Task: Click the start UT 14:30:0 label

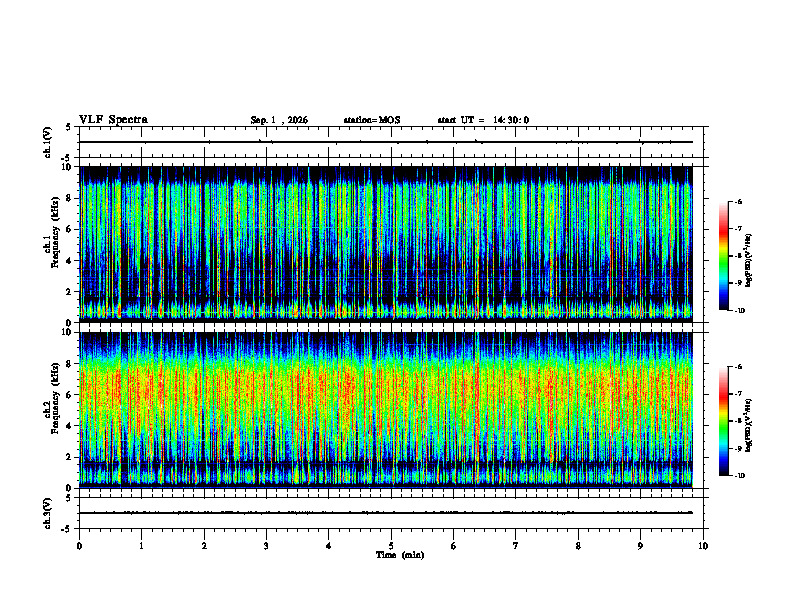Action: [483, 120]
